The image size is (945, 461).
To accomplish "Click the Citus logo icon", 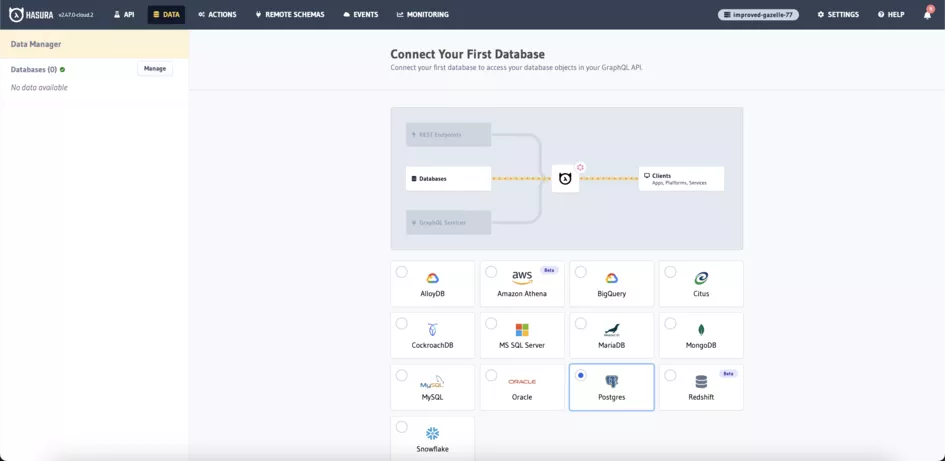I will click(701, 278).
